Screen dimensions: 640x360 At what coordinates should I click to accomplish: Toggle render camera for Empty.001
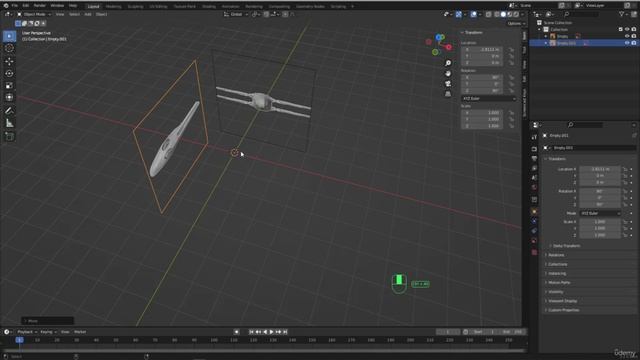(633, 43)
